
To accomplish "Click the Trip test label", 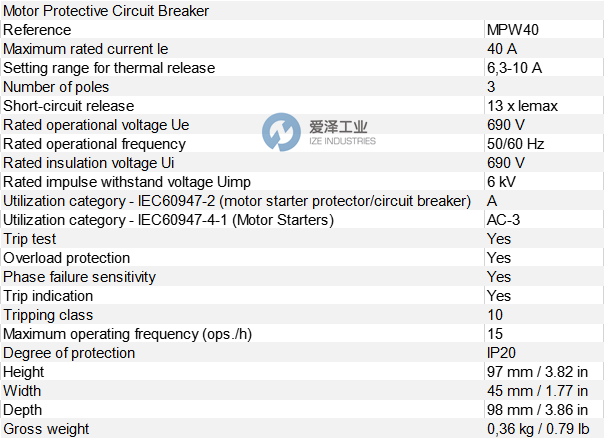I will (x=30, y=239).
